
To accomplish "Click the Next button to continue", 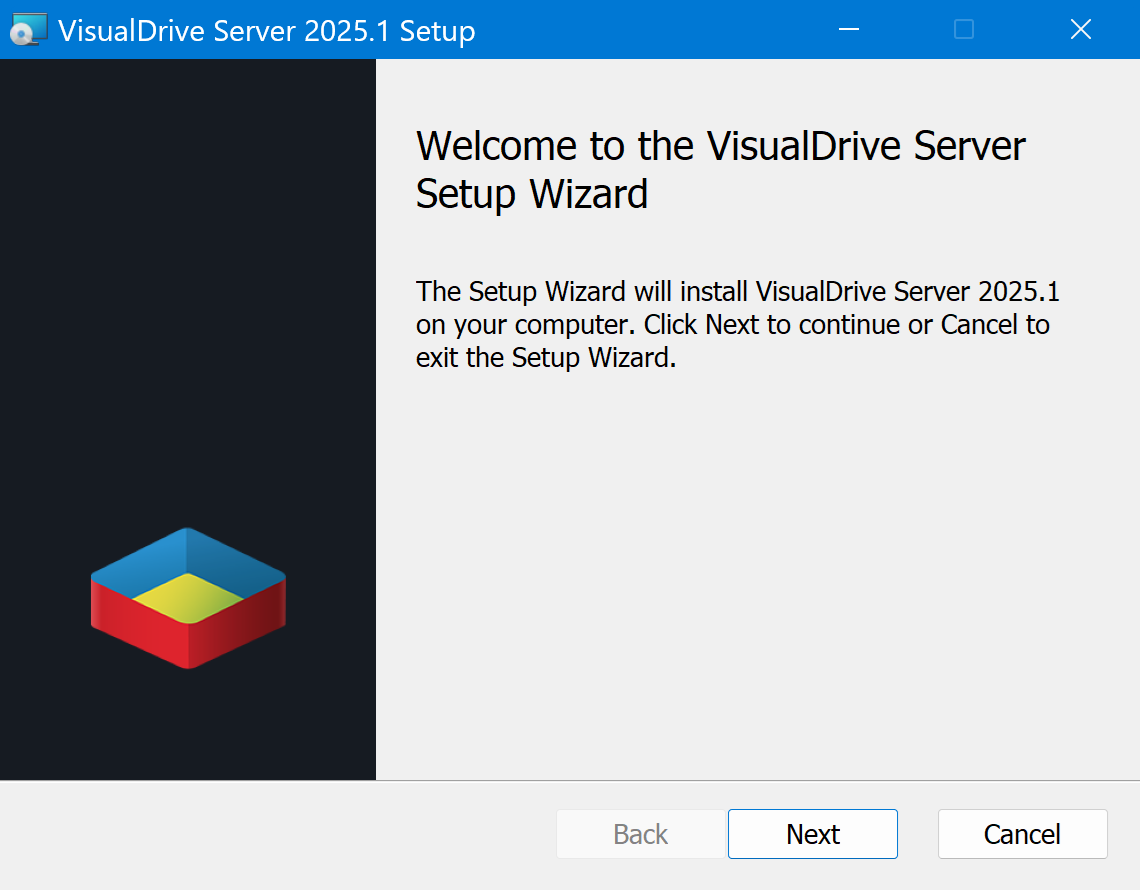I will point(812,834).
